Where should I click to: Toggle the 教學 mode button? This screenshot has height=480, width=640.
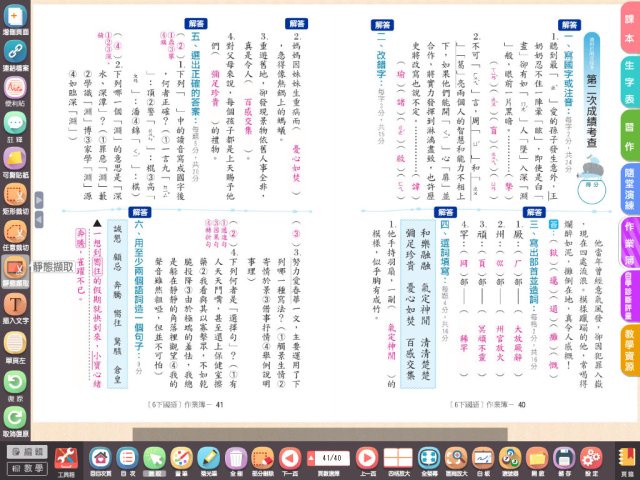(x=23, y=469)
